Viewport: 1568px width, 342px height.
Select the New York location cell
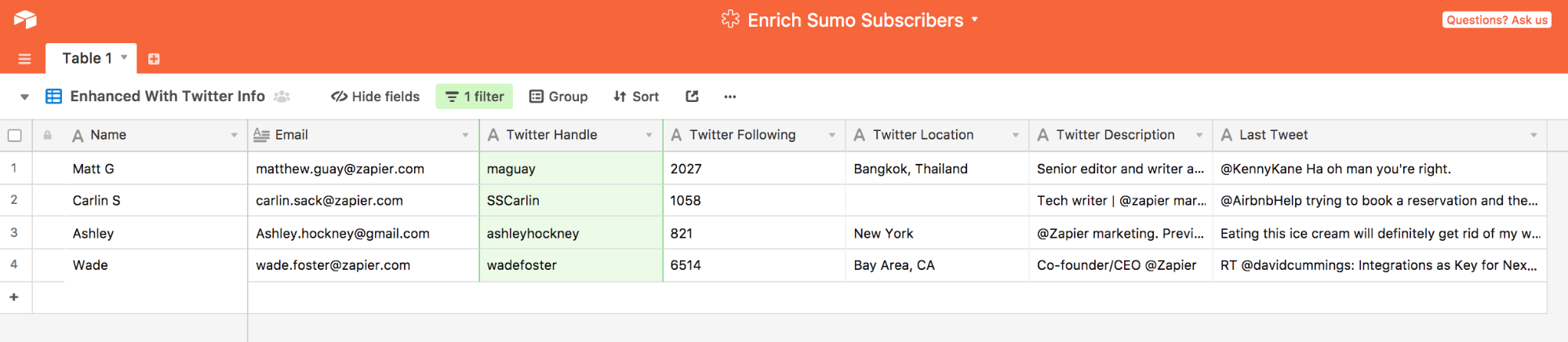point(937,233)
